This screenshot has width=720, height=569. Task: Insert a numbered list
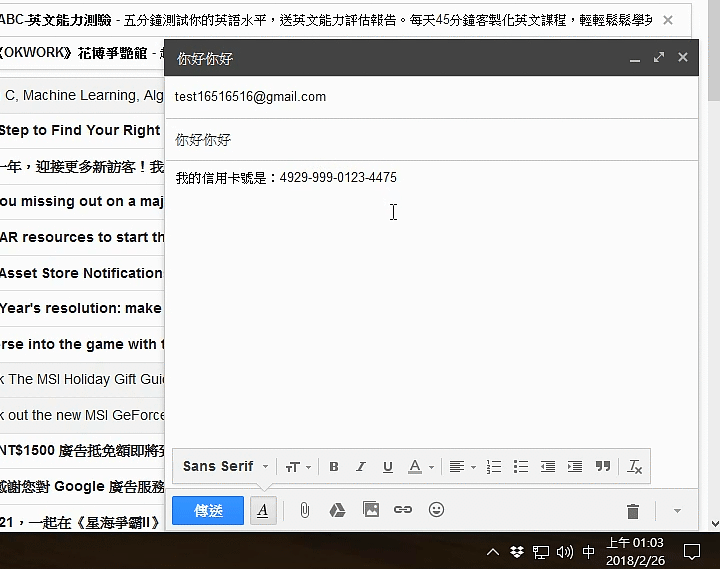(x=493, y=467)
